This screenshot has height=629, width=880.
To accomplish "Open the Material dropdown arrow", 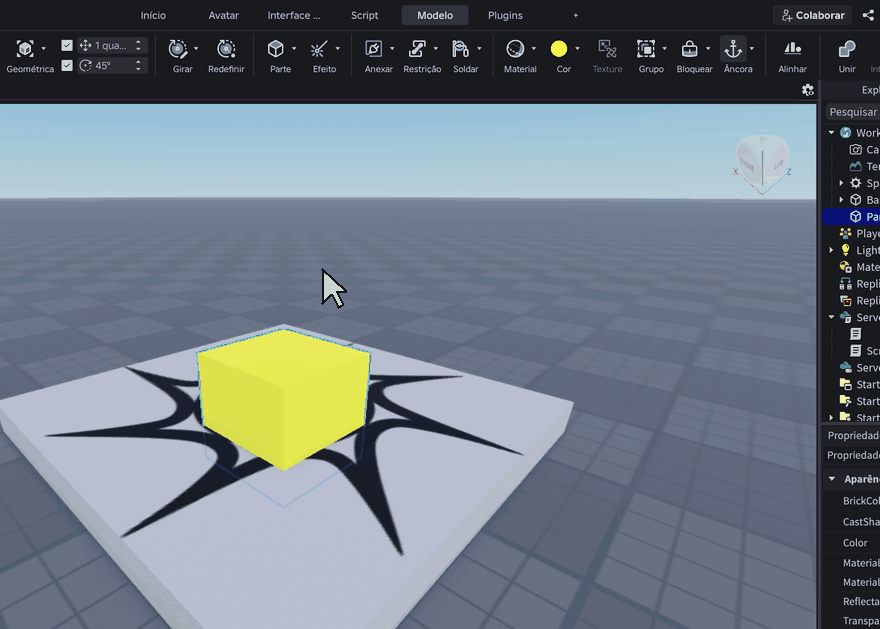I will (x=533, y=49).
